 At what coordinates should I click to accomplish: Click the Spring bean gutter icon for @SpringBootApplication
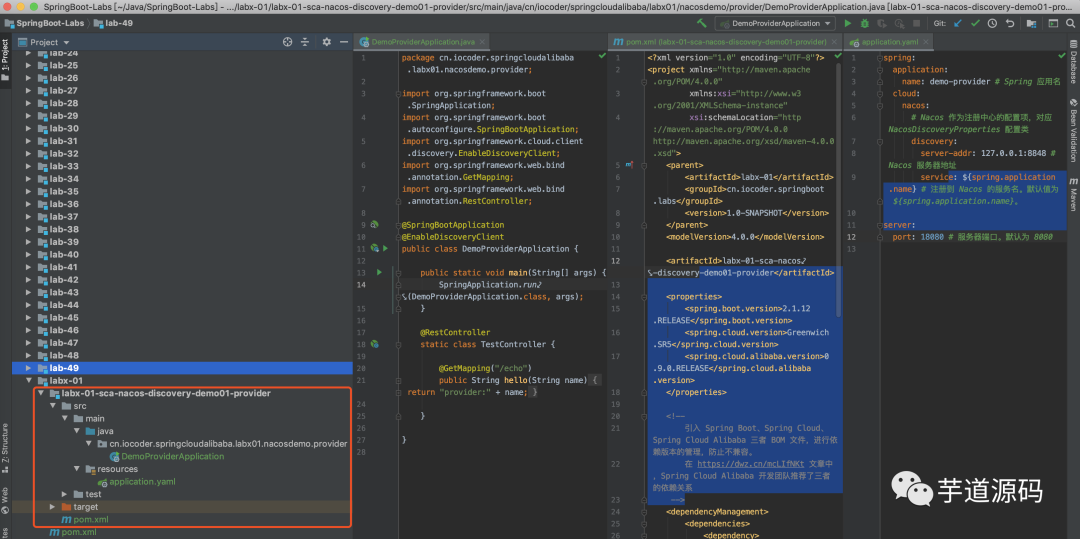[375, 224]
